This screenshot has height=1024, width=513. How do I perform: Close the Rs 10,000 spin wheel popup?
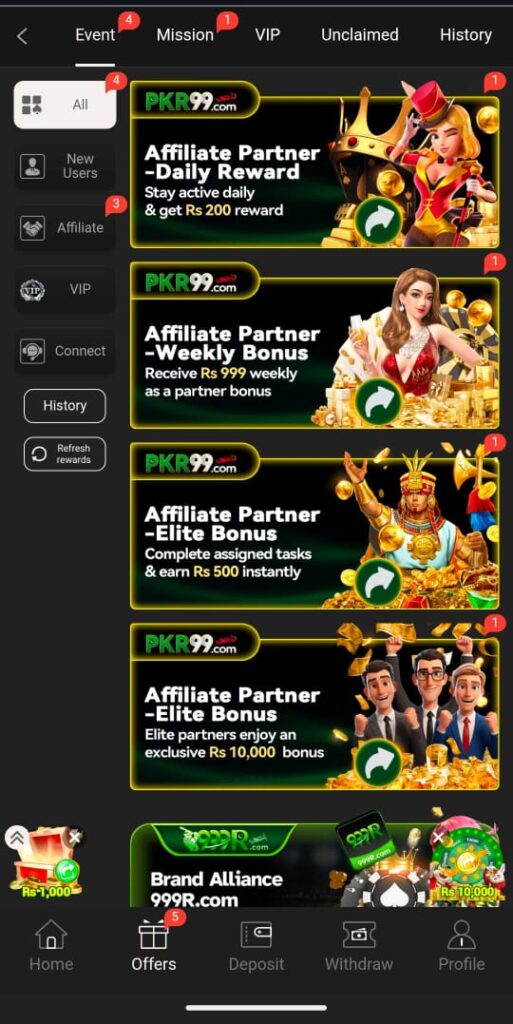(439, 837)
